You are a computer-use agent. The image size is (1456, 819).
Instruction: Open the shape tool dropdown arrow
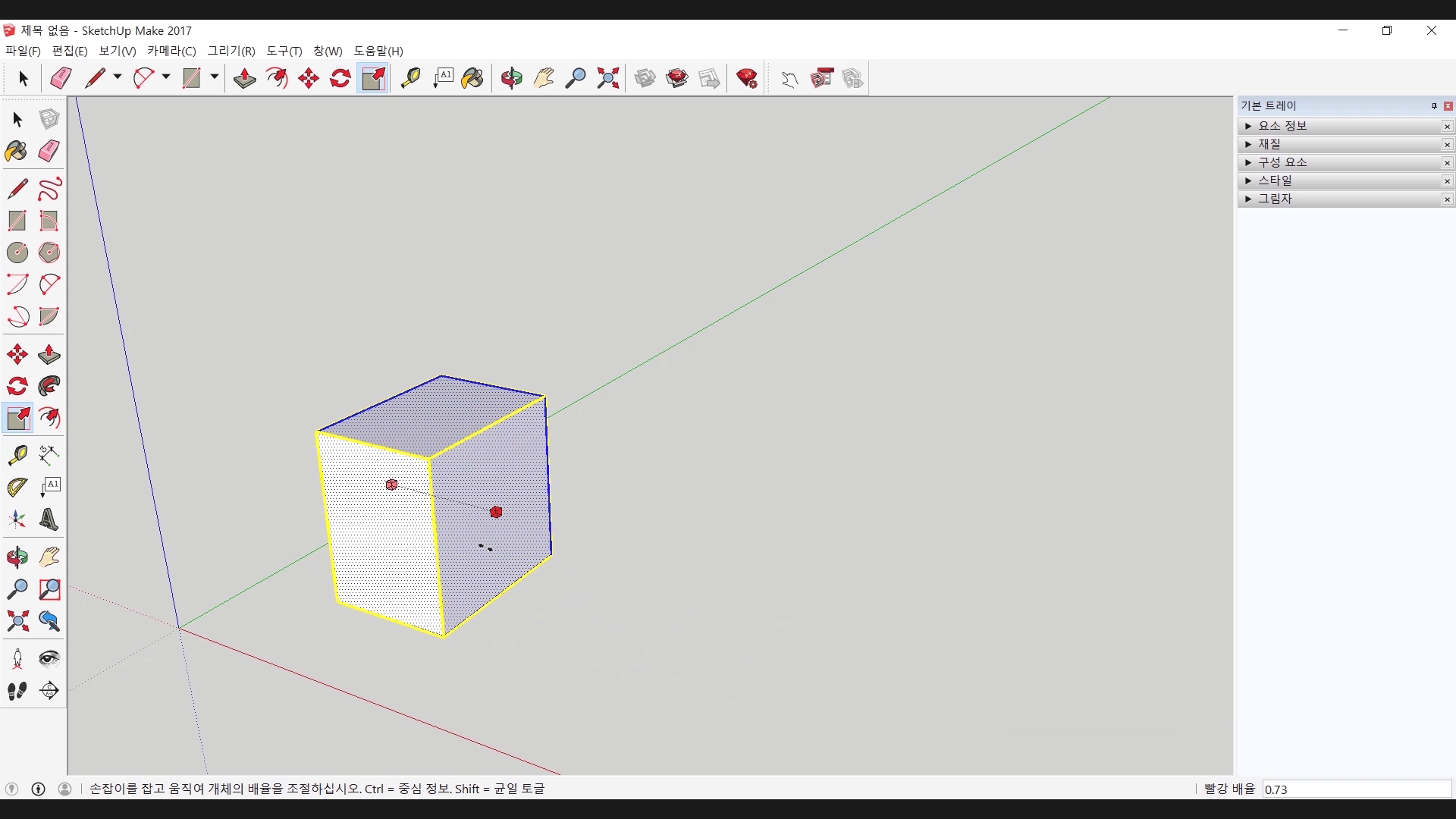(215, 77)
